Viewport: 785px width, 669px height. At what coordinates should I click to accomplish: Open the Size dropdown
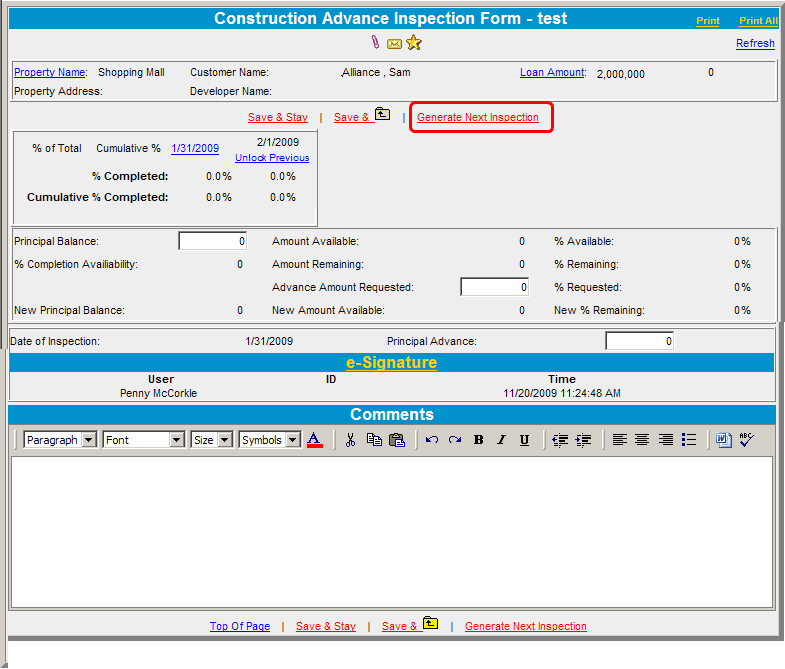point(212,440)
